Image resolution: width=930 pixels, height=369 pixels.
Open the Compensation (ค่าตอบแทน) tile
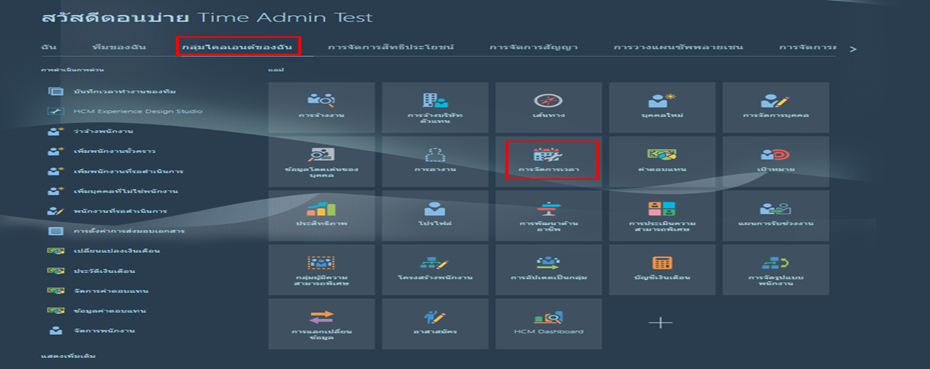[662, 161]
